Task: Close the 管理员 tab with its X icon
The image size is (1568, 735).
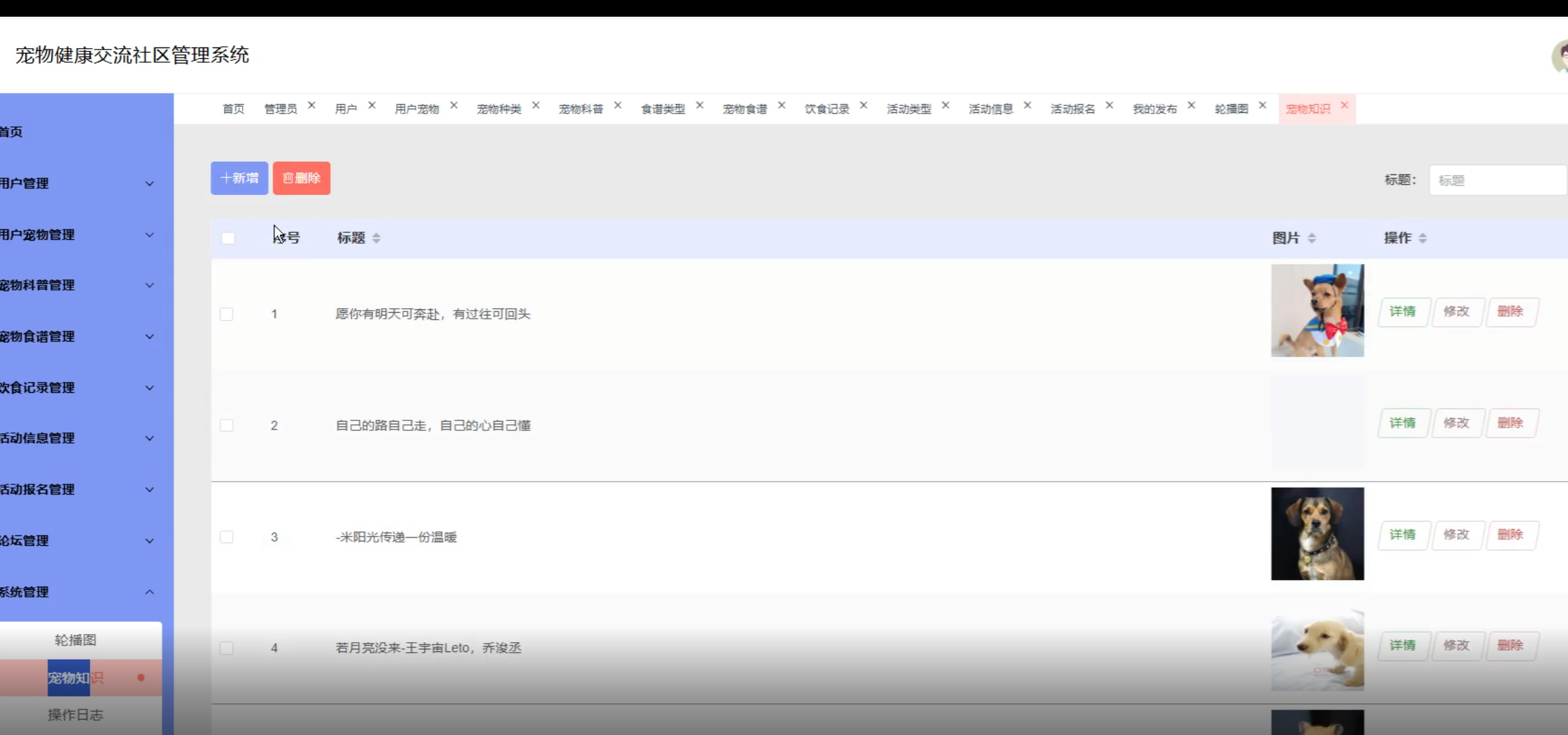Action: [x=311, y=106]
